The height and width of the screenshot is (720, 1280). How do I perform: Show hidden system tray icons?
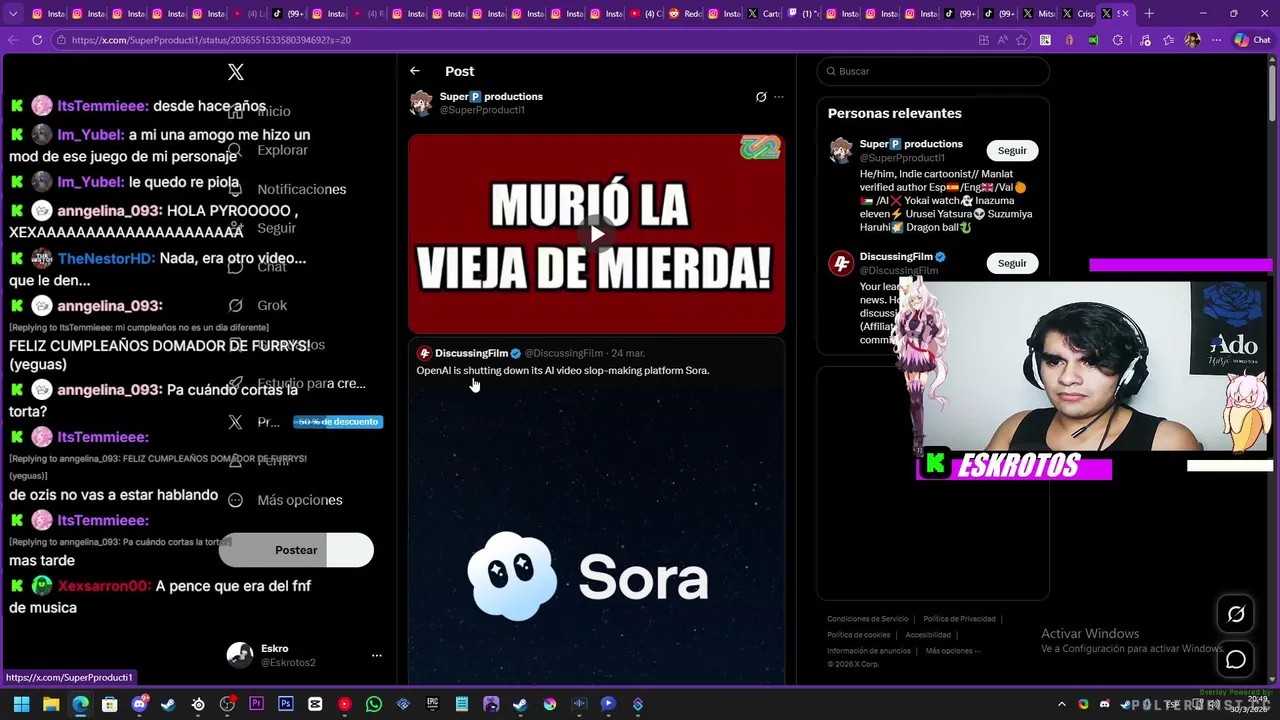point(1062,705)
